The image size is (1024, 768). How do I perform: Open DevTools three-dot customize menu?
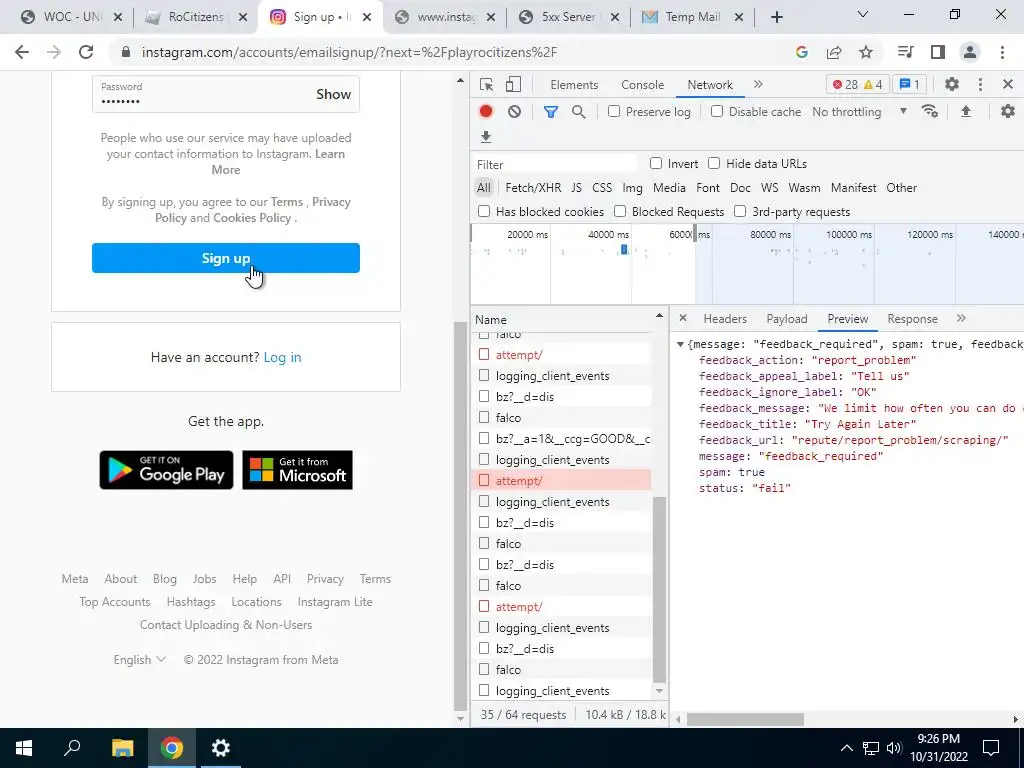[x=980, y=84]
